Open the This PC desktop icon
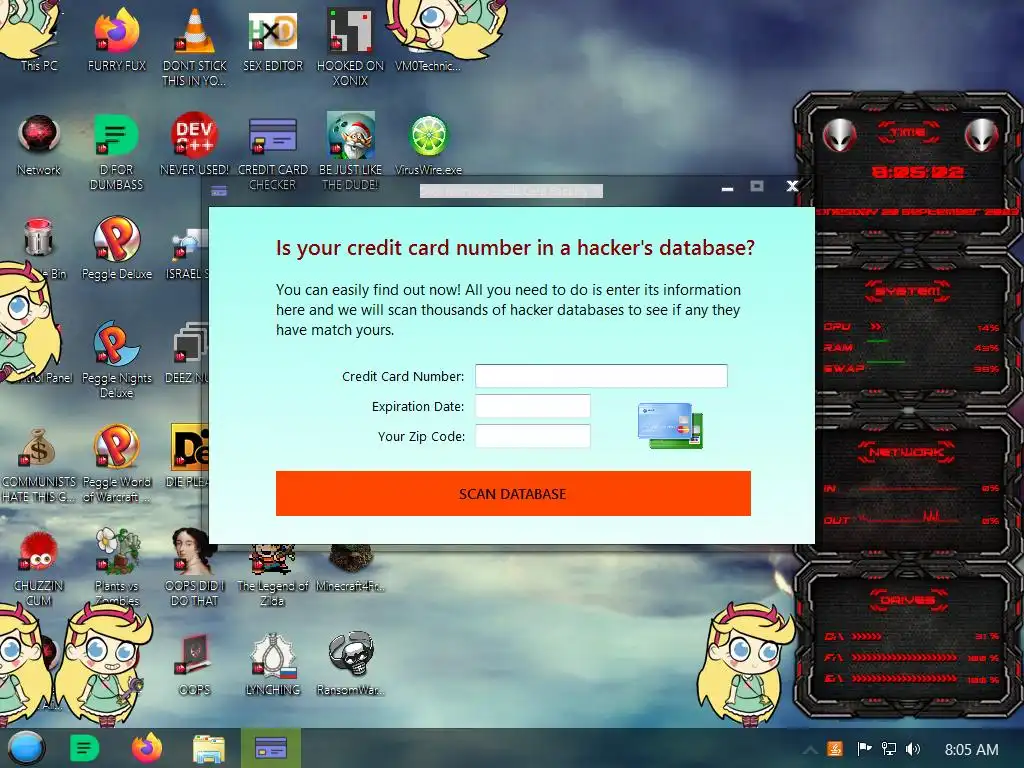The width and height of the screenshot is (1024, 768). point(39,38)
